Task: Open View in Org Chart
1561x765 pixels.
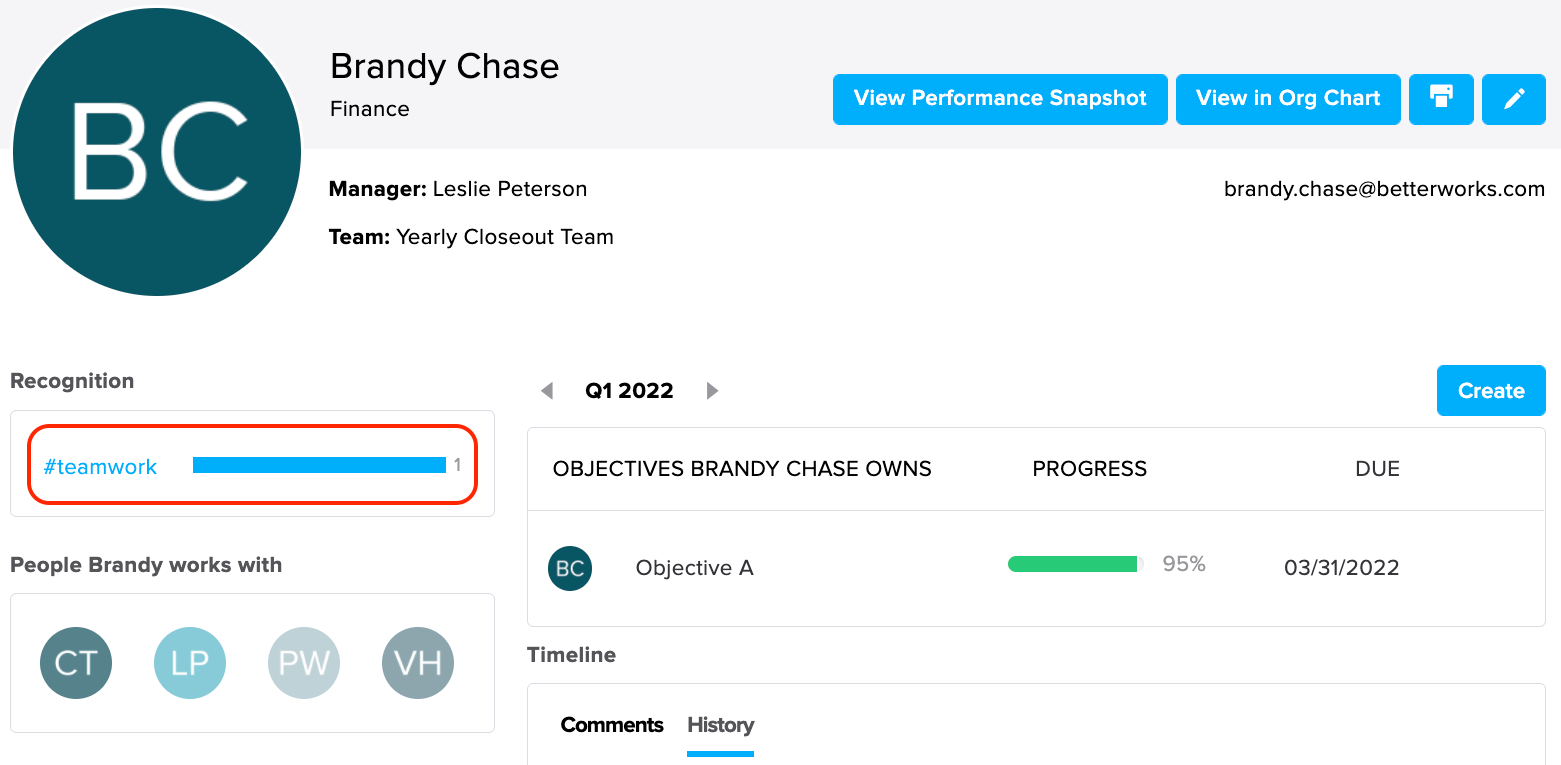Action: click(x=1288, y=99)
